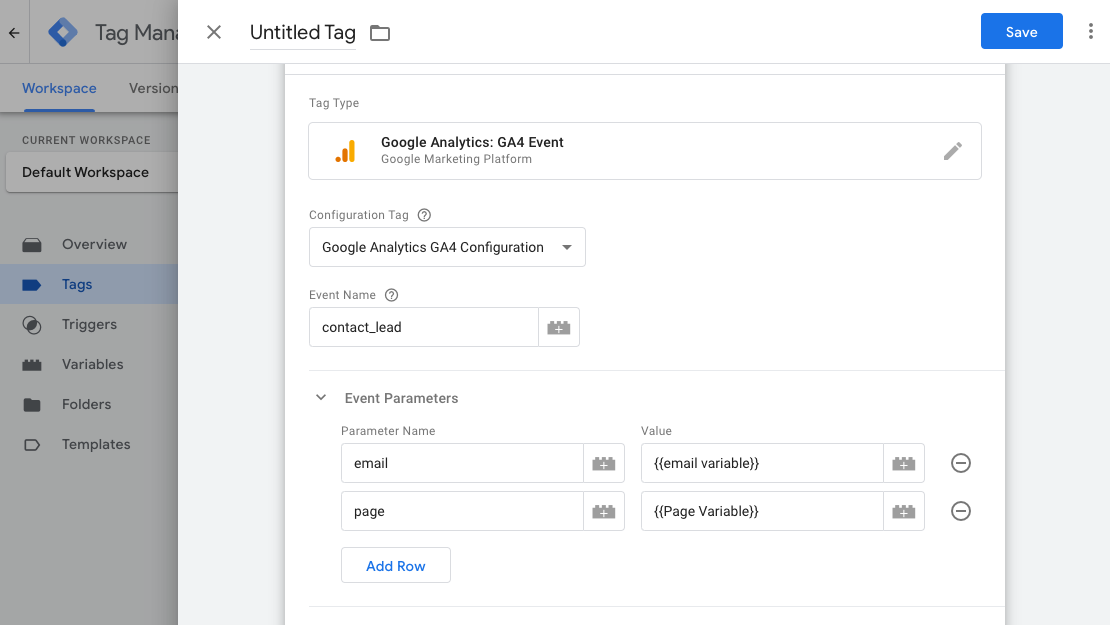Image resolution: width=1110 pixels, height=625 pixels.
Task: Click the Event Name field containing contact_lead
Action: [423, 327]
